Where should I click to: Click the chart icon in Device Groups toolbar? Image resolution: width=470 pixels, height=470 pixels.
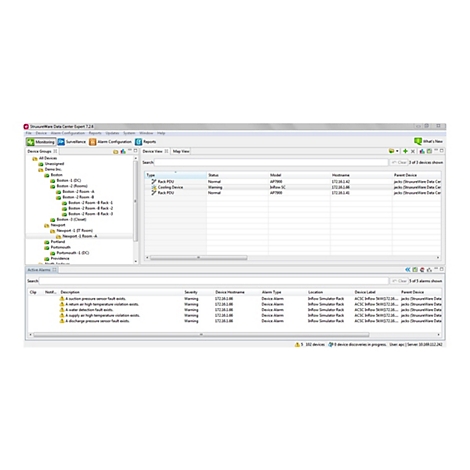(x=123, y=152)
